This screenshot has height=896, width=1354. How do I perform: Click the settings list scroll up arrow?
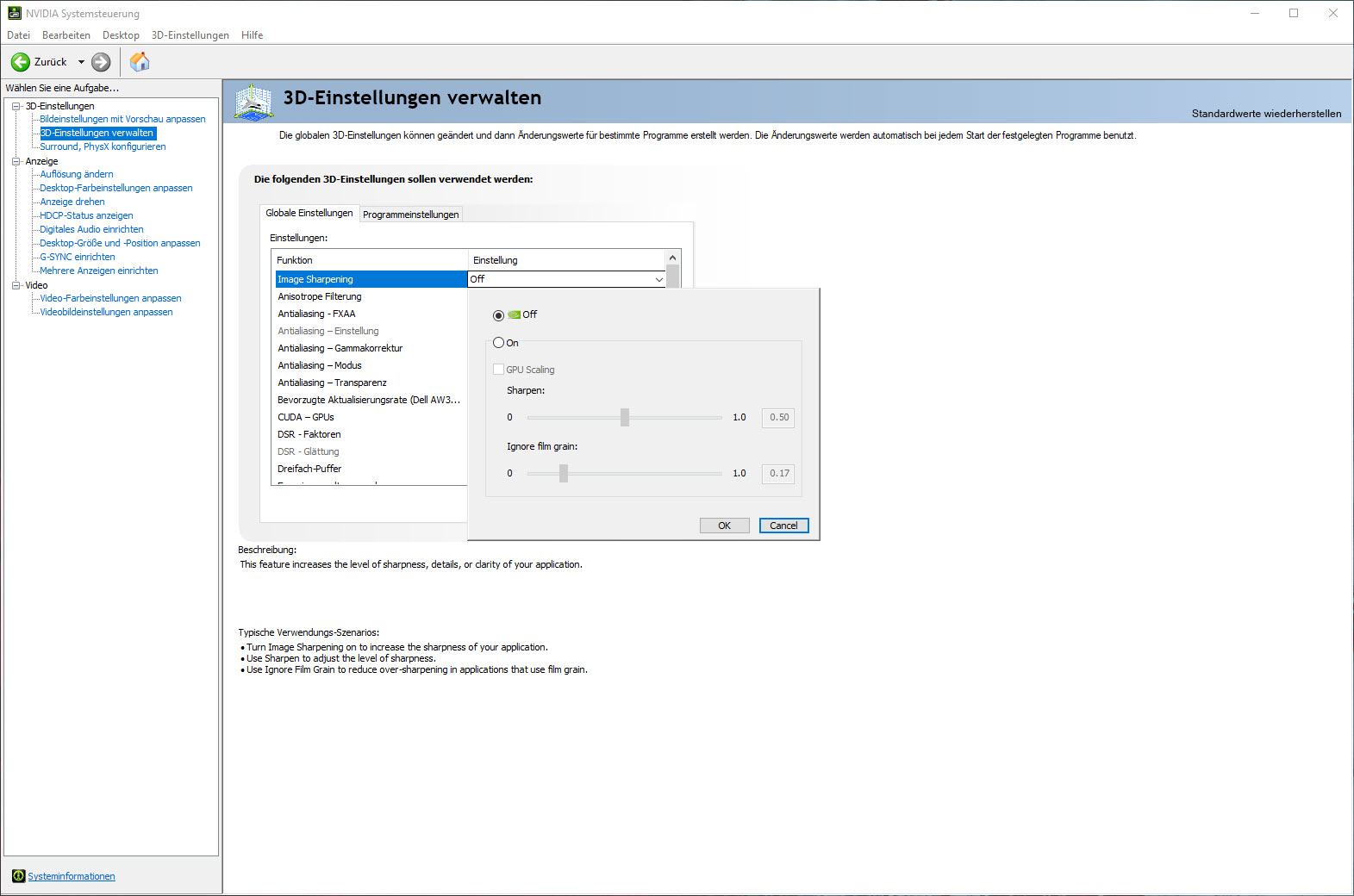point(673,258)
